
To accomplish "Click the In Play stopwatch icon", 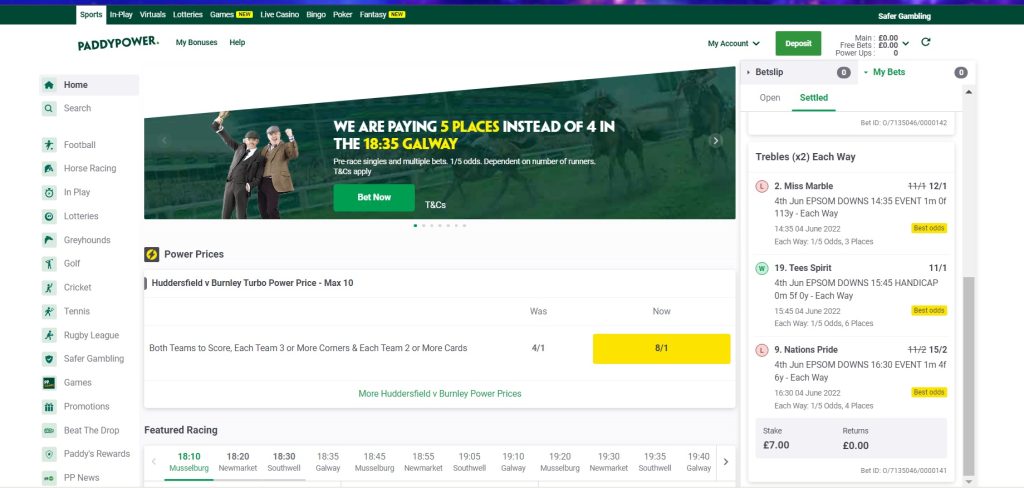I will point(49,192).
